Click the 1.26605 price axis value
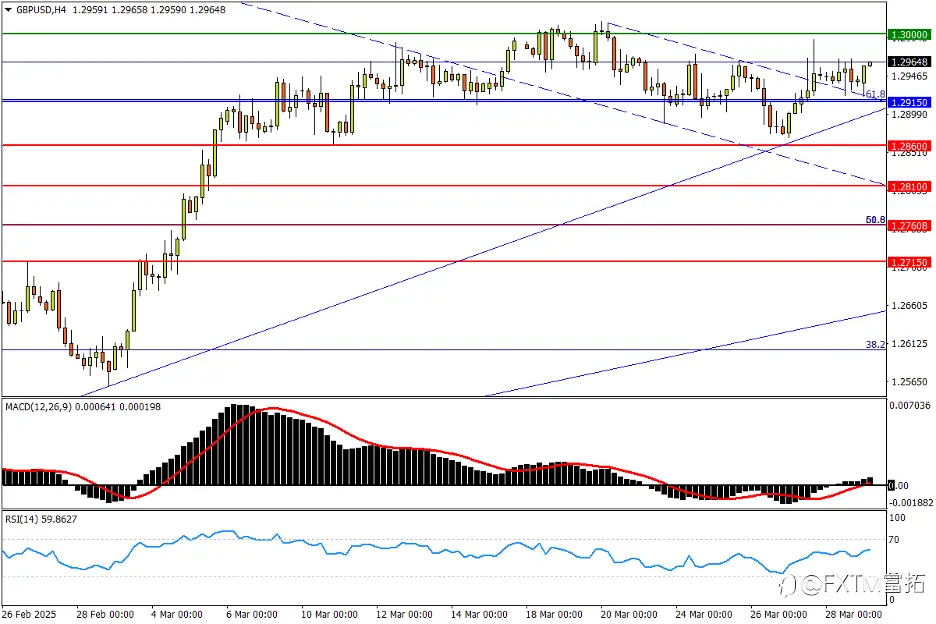The image size is (936, 624). (910, 306)
